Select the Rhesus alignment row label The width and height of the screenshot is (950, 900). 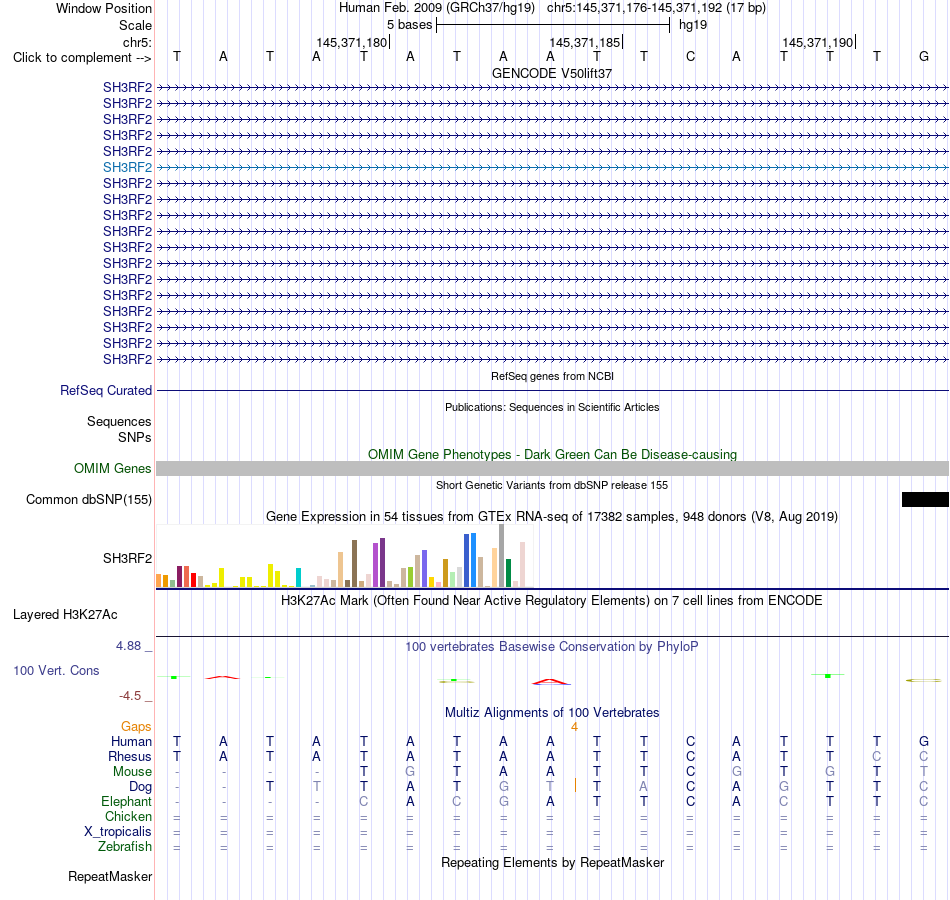130,756
